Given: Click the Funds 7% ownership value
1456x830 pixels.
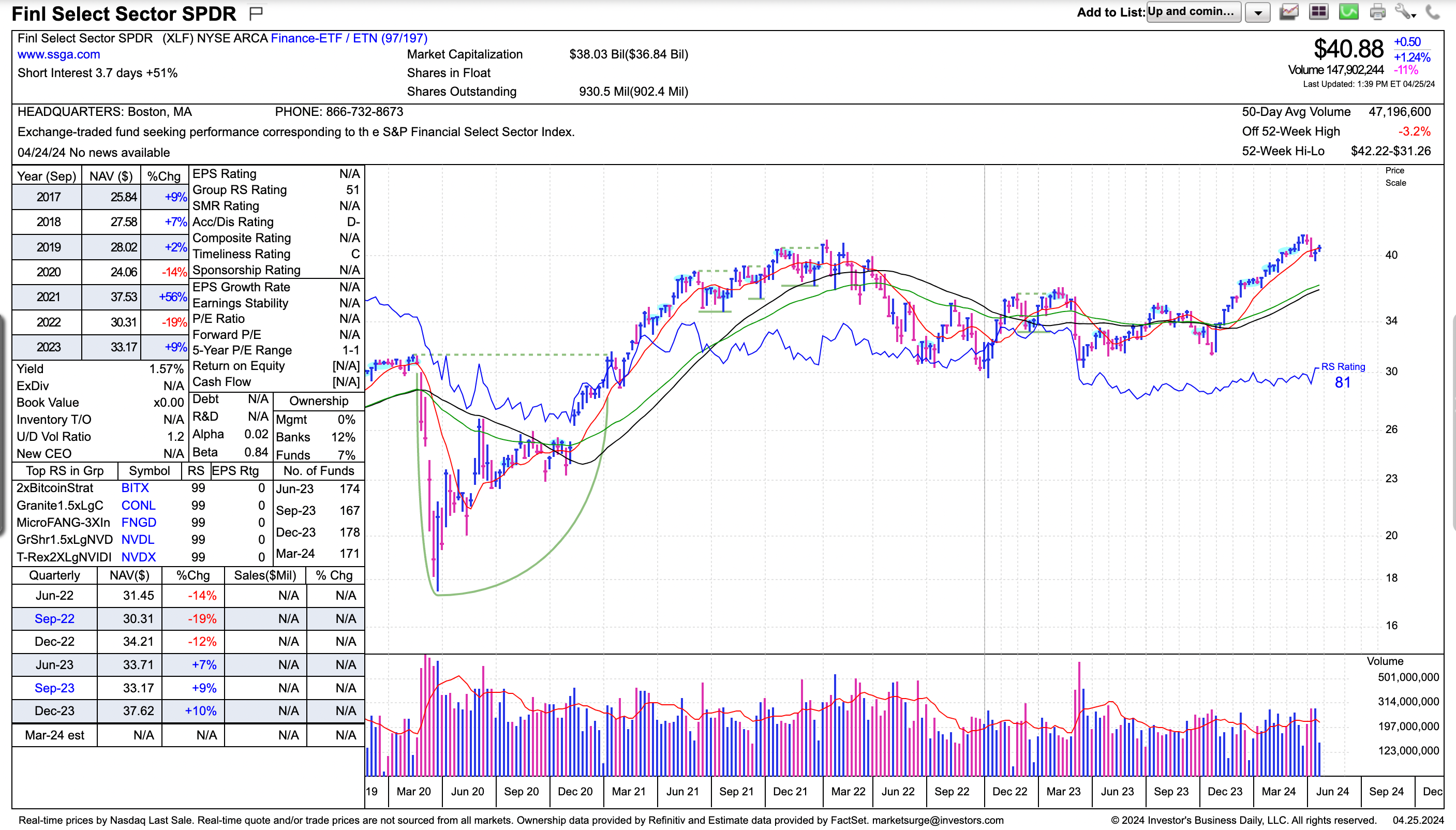Looking at the screenshot, I should point(347,455).
